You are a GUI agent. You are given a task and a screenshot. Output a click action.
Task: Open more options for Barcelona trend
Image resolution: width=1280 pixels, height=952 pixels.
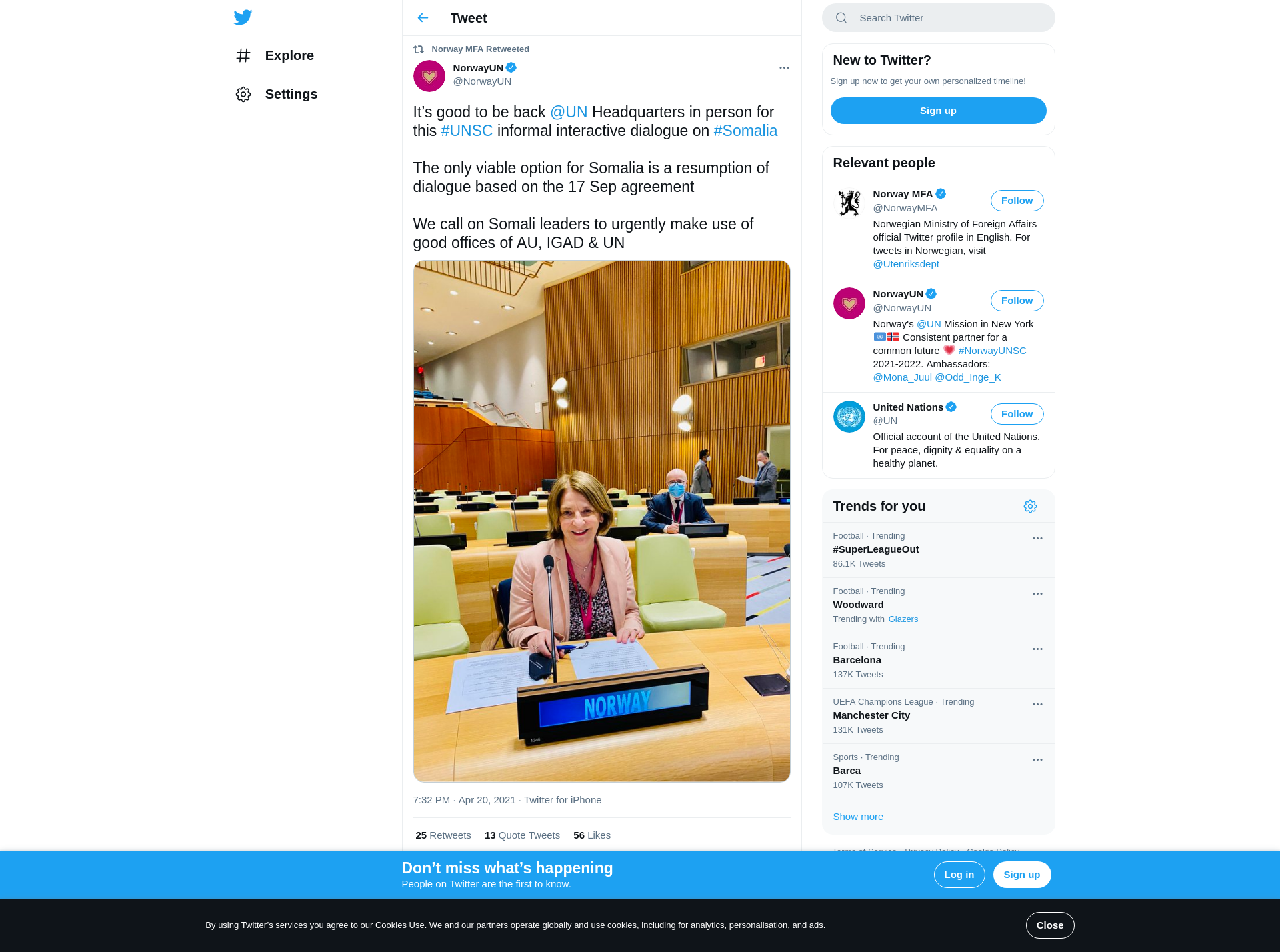pyautogui.click(x=1037, y=649)
